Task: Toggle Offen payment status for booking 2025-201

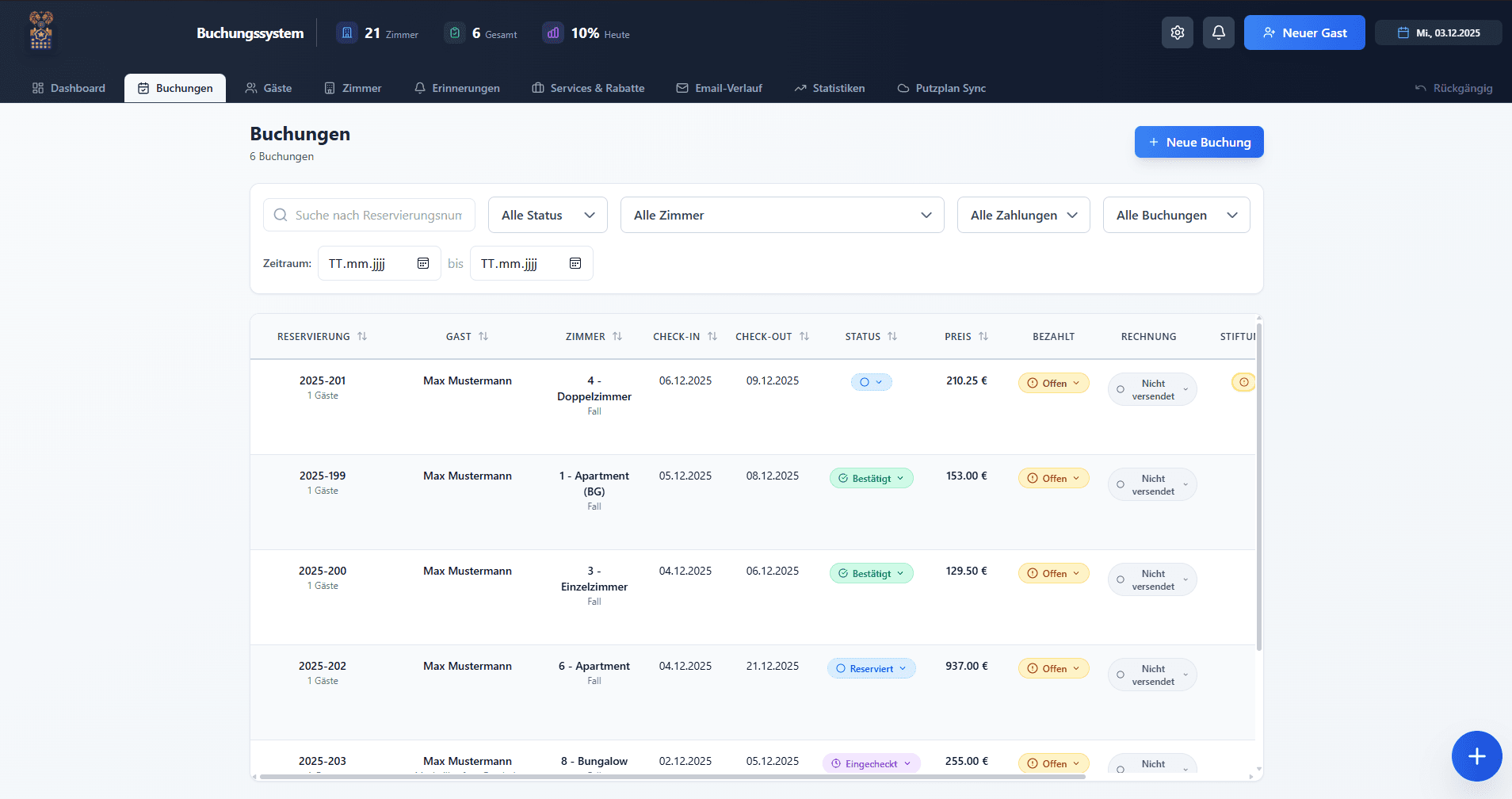Action: [1053, 383]
